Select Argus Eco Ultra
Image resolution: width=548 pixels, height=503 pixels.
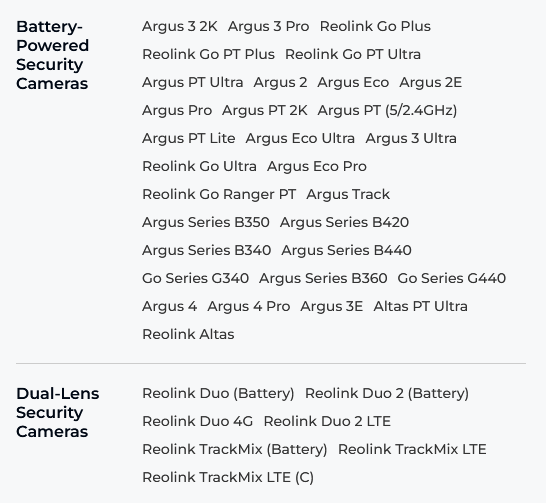tap(300, 138)
